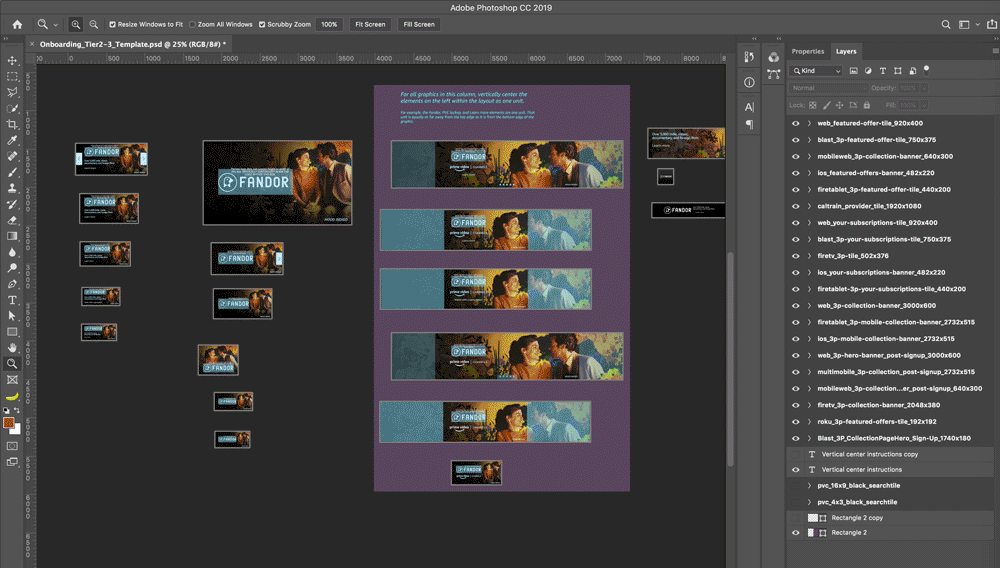Screen dimensions: 1000x568
Task: Select the Pen tool
Action: [x=12, y=284]
